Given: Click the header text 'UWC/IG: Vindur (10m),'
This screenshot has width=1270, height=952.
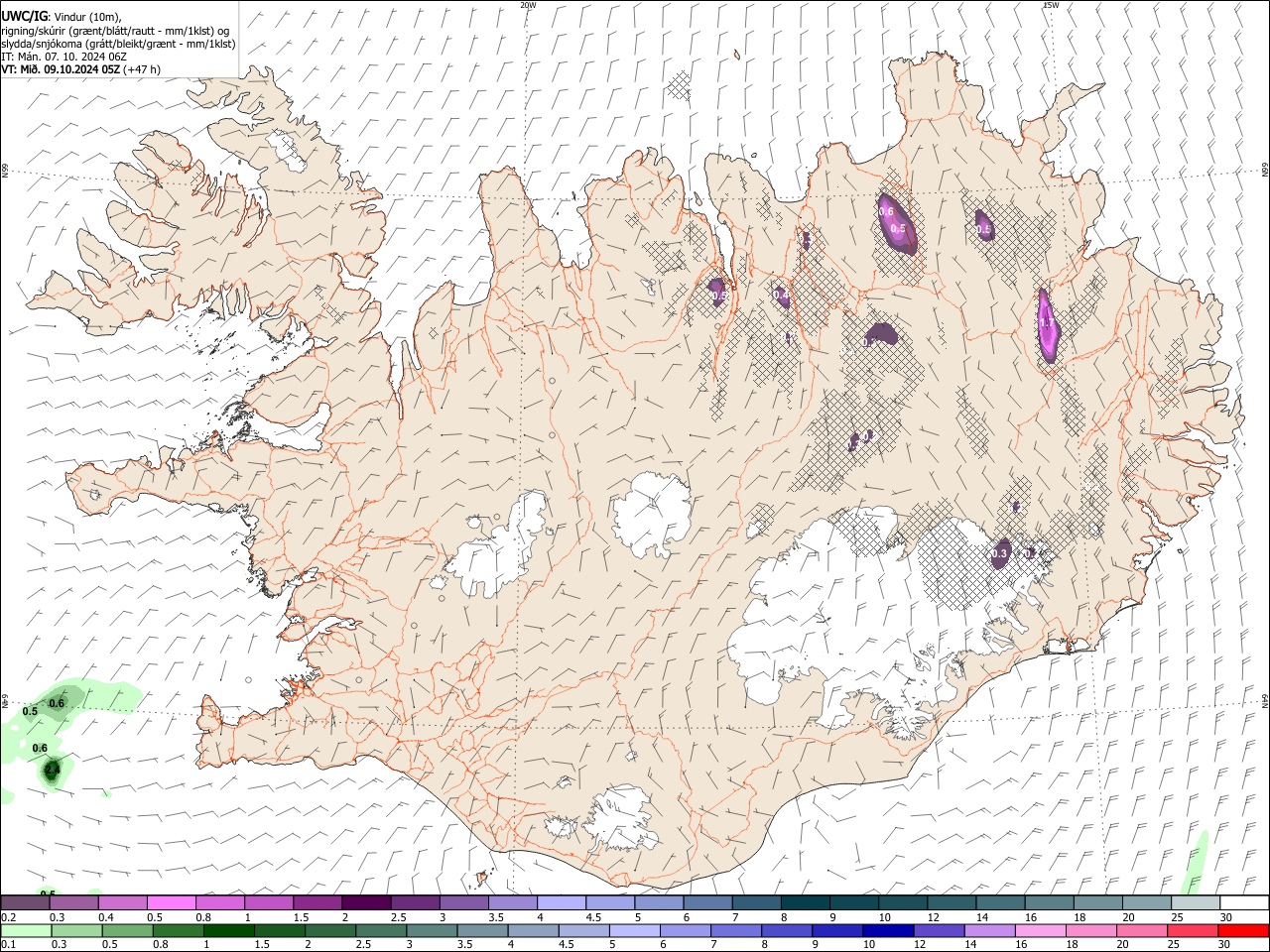Looking at the screenshot, I should [x=60, y=17].
